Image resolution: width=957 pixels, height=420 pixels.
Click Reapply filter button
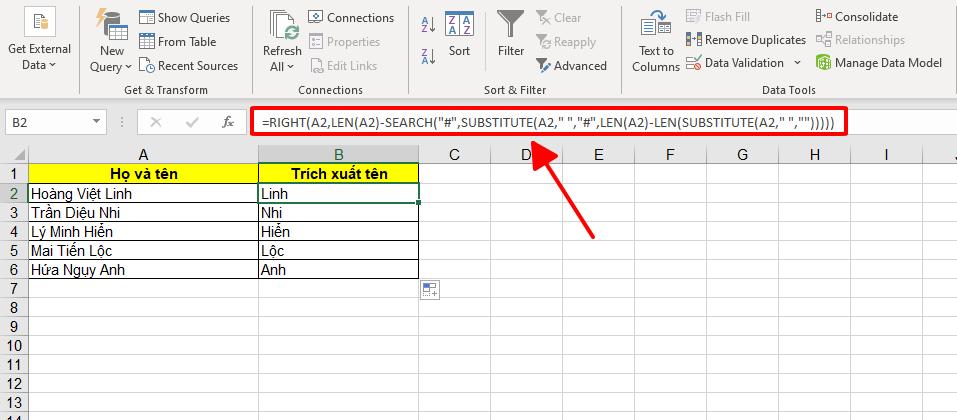[x=566, y=42]
